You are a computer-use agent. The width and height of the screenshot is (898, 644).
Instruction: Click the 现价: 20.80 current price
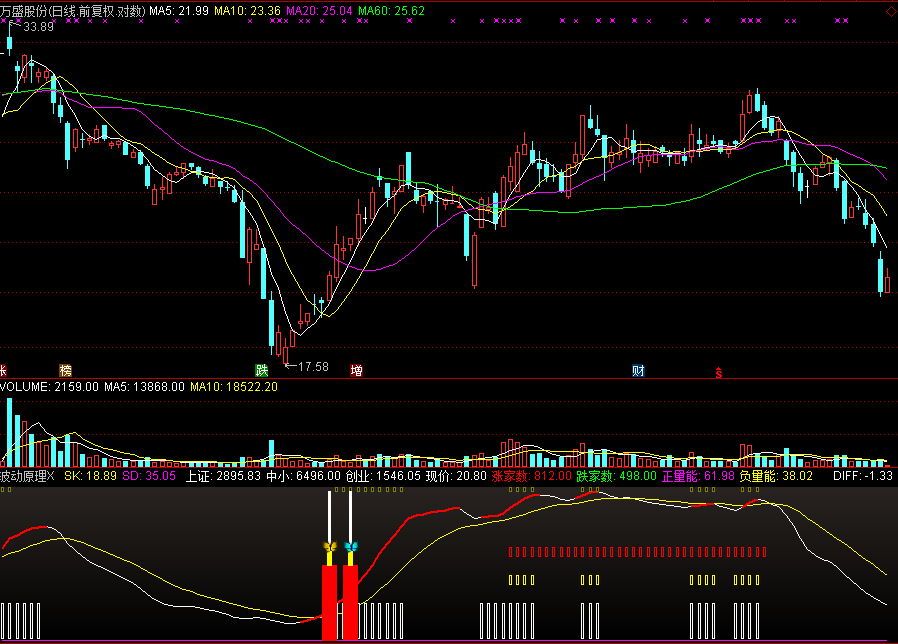456,476
